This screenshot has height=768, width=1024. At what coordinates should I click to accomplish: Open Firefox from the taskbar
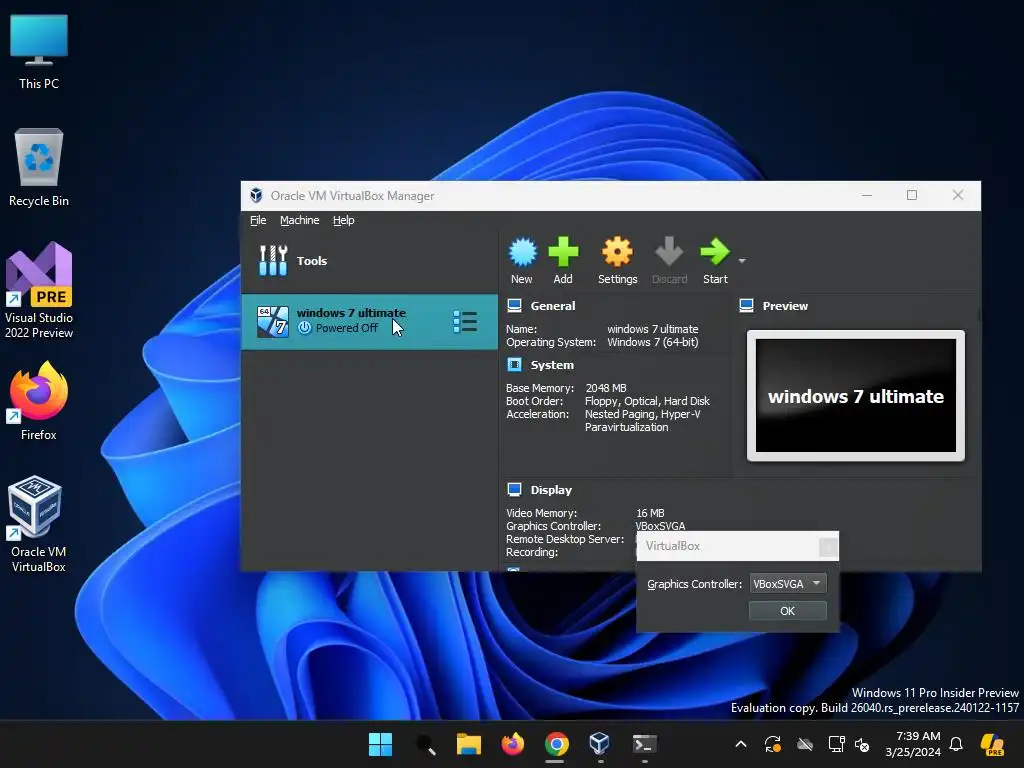[x=513, y=744]
